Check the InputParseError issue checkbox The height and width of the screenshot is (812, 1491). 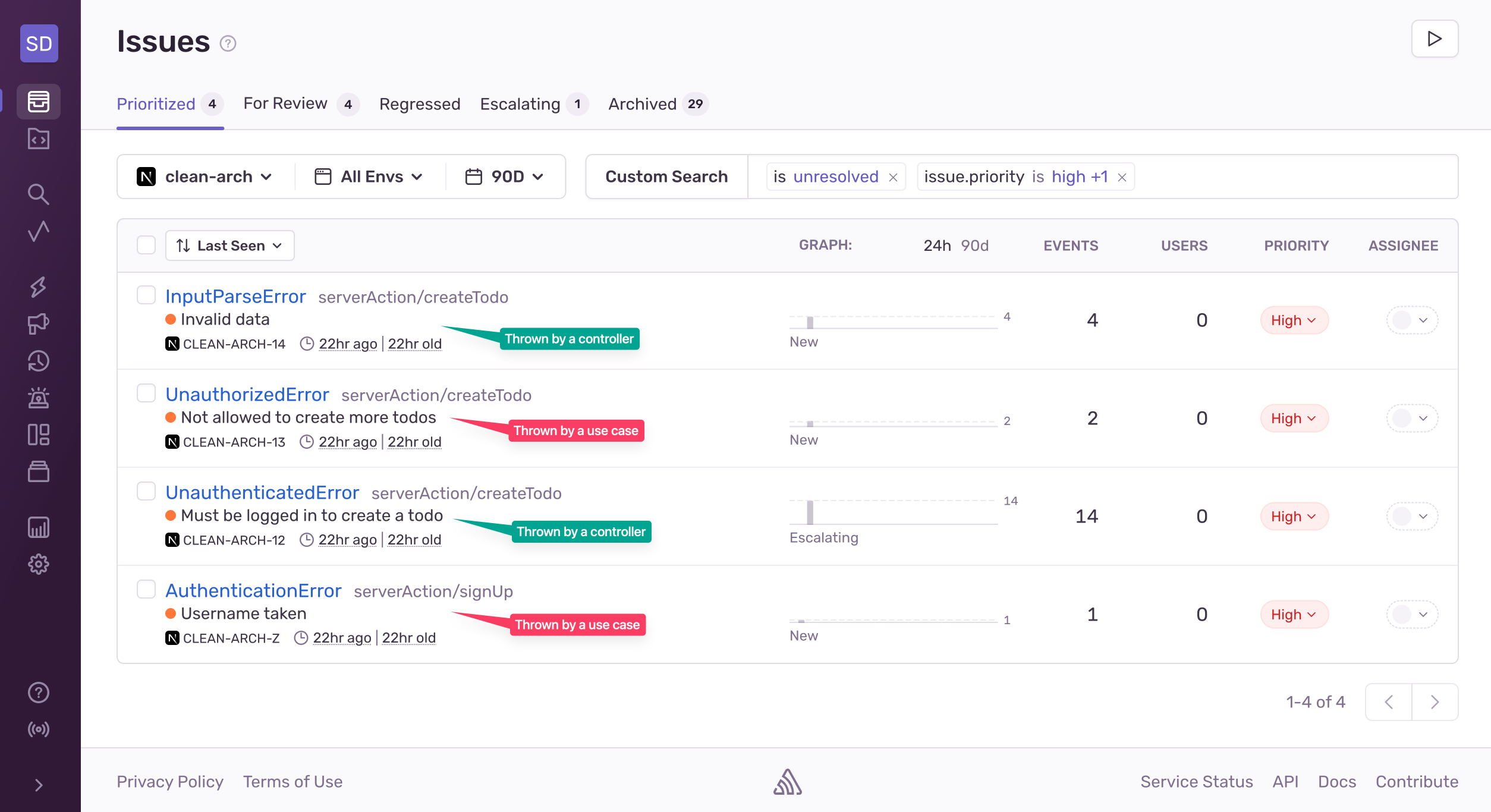tap(146, 295)
